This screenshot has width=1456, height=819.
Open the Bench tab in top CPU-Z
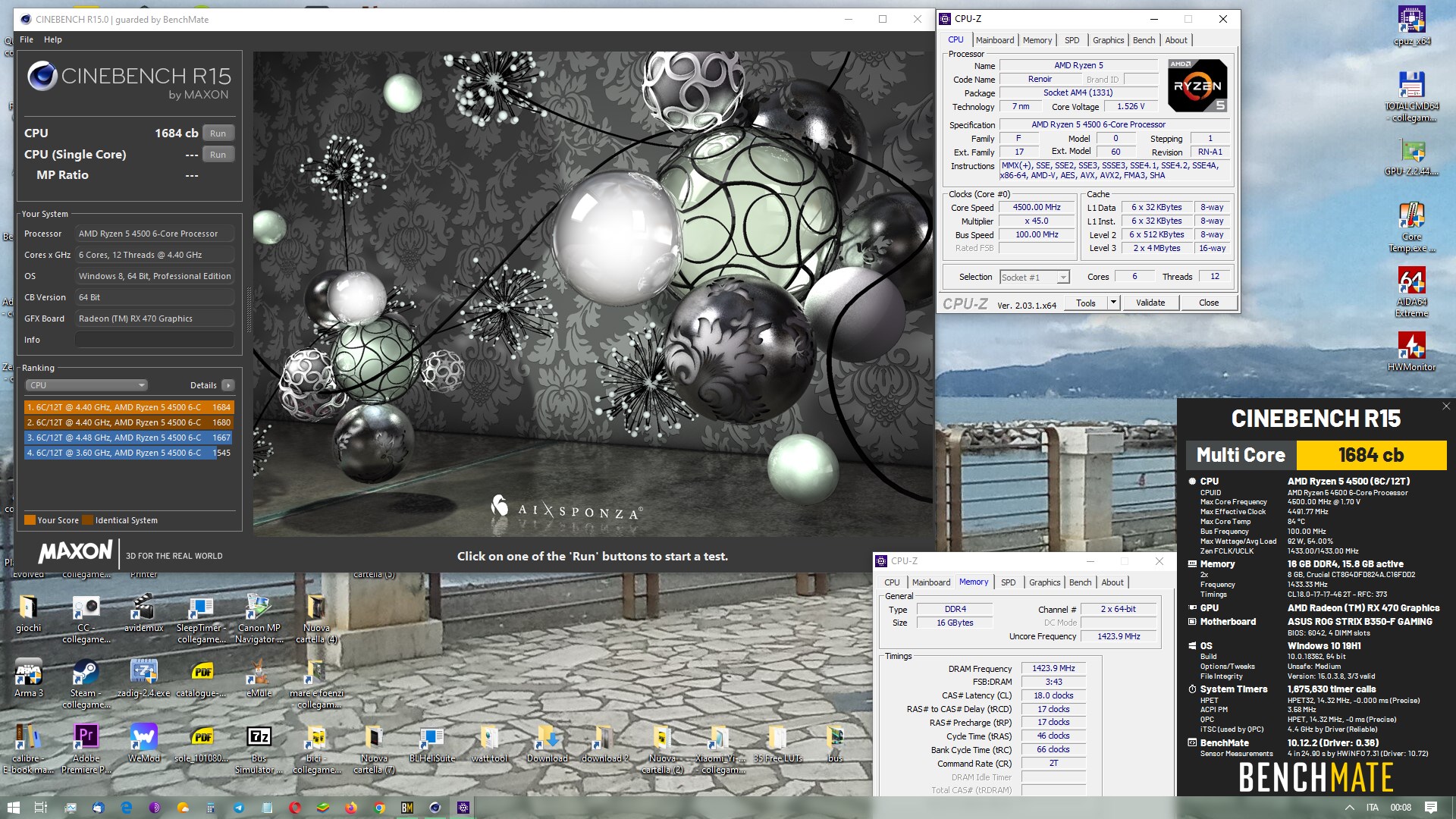pos(1144,40)
